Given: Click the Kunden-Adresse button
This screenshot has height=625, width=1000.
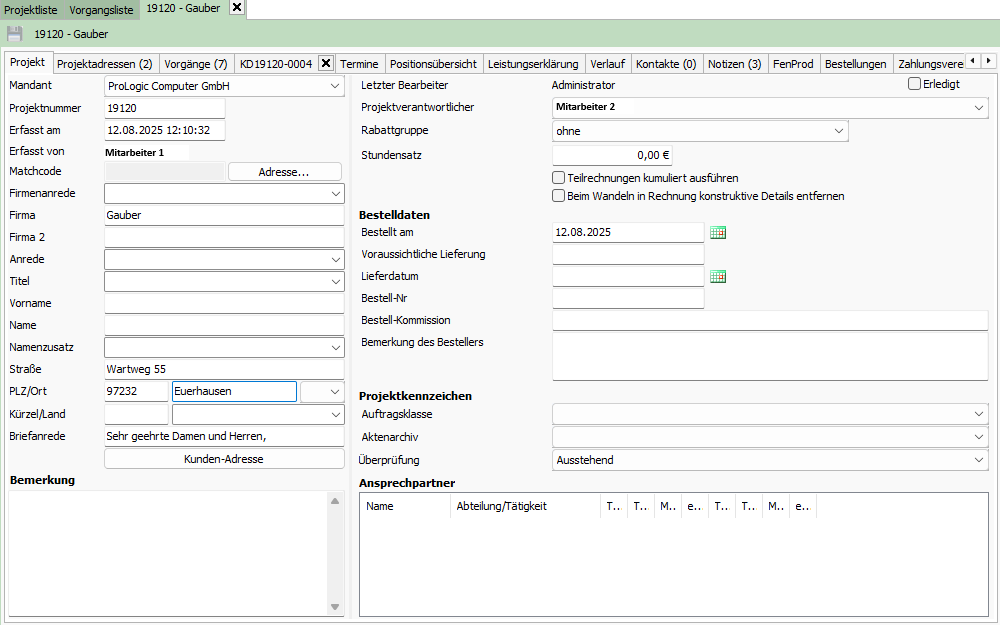Looking at the screenshot, I should [x=223, y=459].
